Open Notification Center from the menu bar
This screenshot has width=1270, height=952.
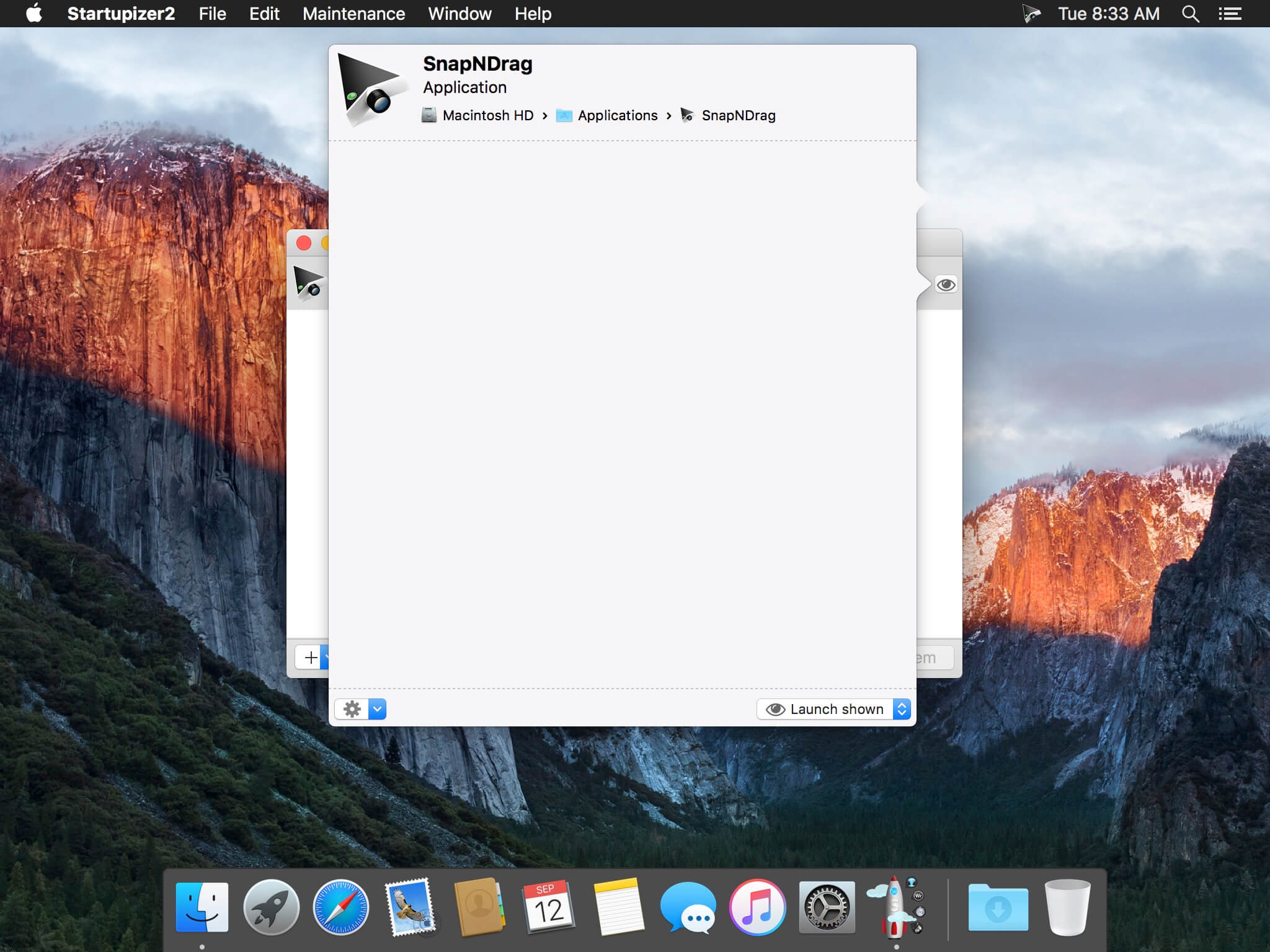click(1230, 14)
